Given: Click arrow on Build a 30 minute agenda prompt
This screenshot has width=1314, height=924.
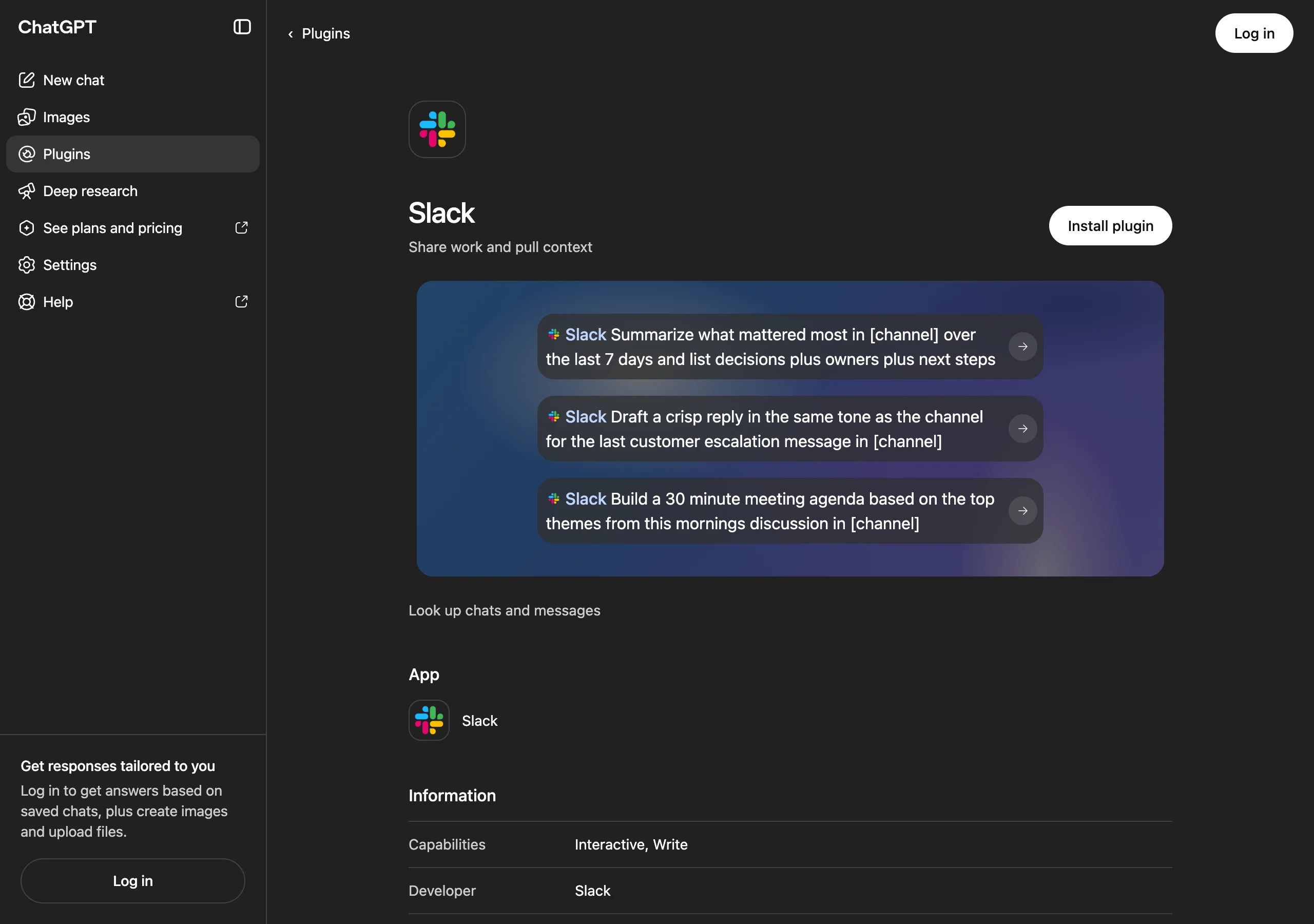Looking at the screenshot, I should [1022, 511].
